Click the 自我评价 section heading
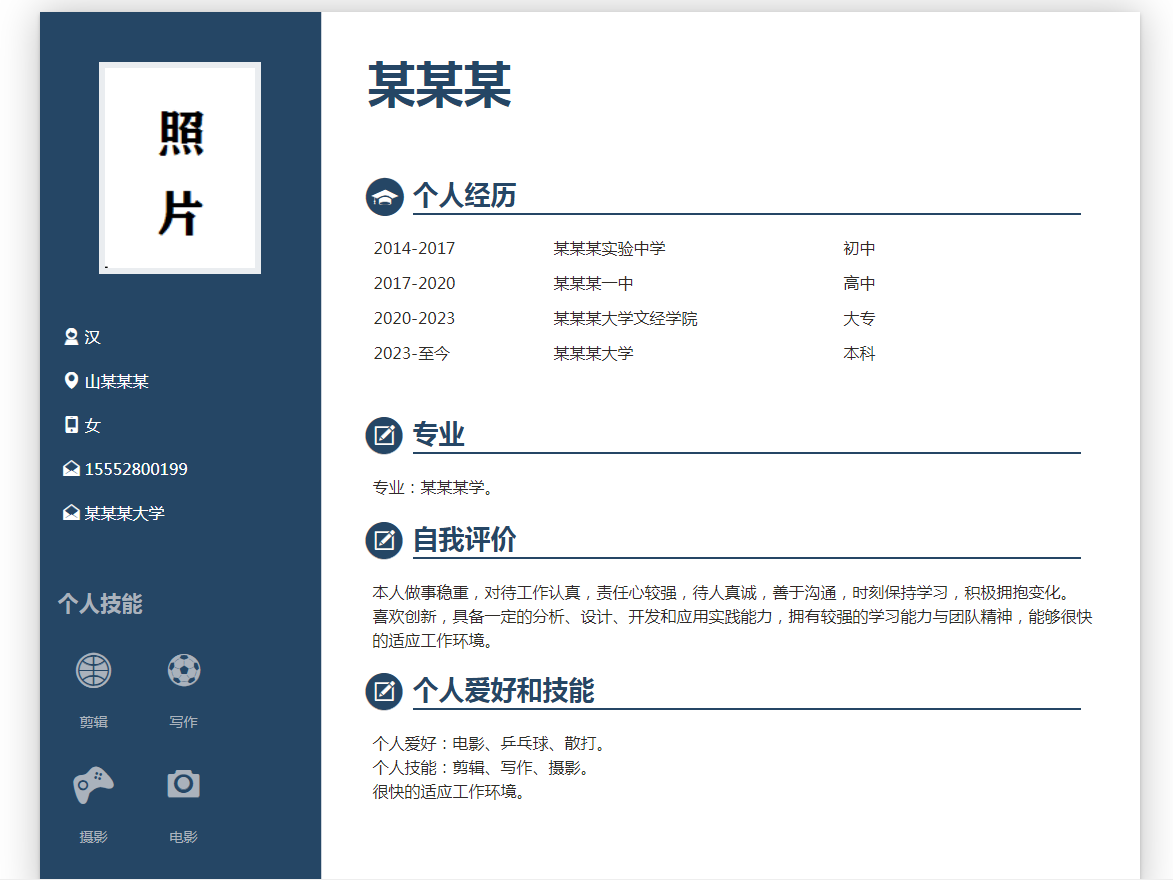The width and height of the screenshot is (1173, 884). (465, 540)
